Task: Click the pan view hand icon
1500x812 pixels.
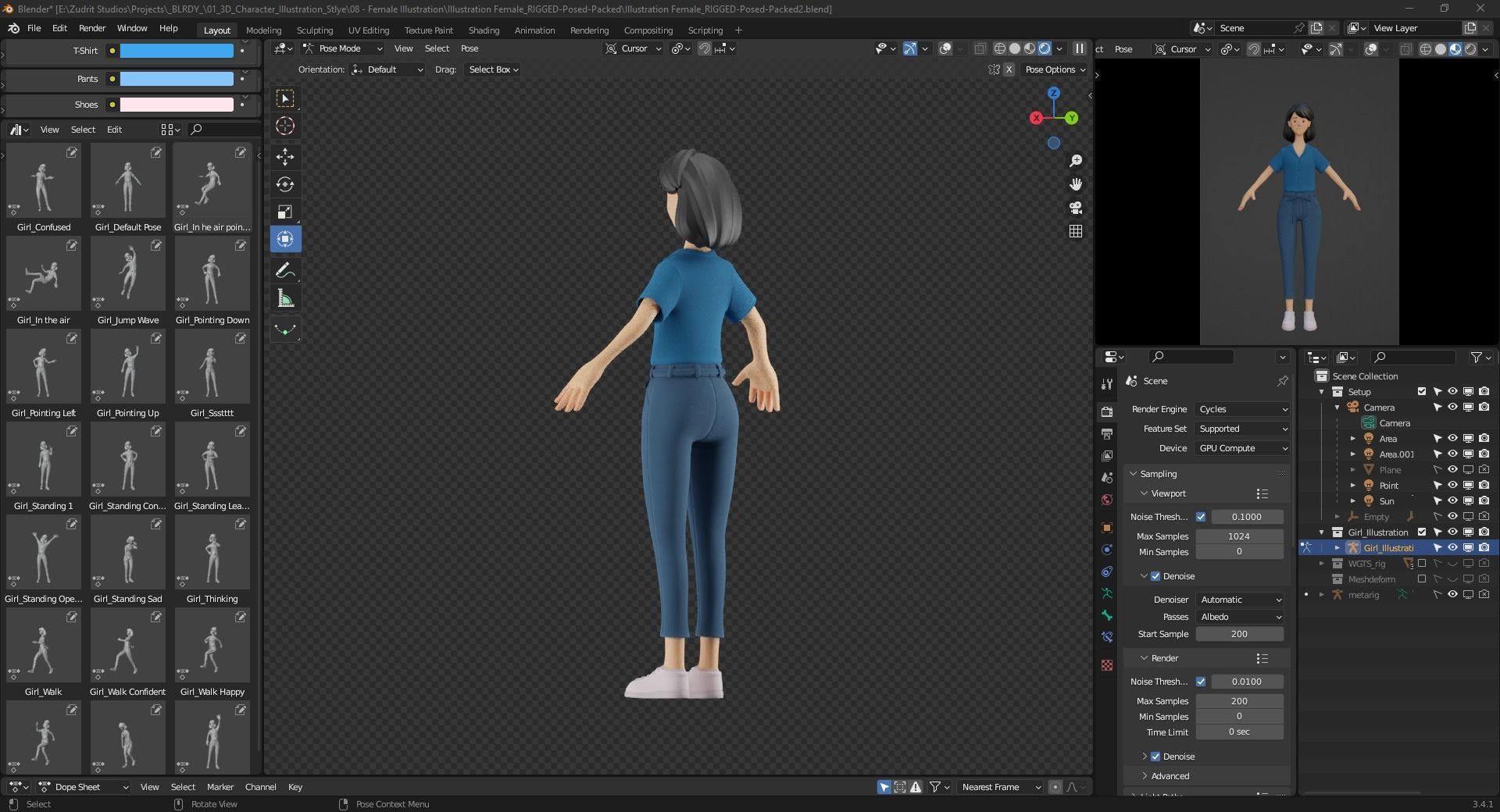Action: point(1076,184)
